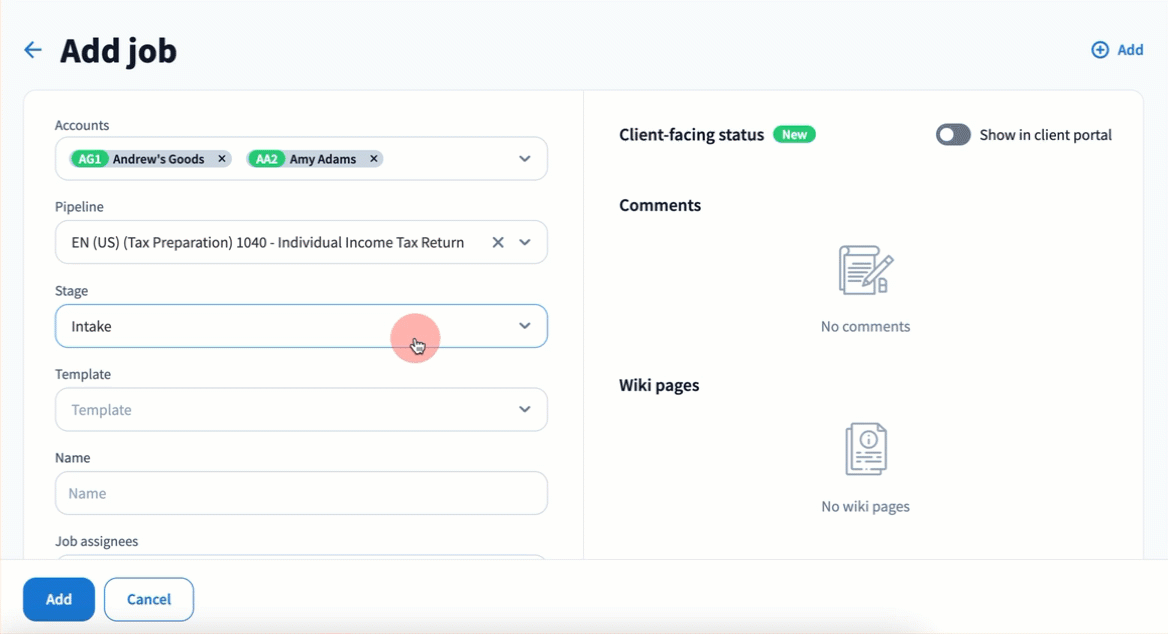This screenshot has height=634, width=1168.
Task: Remove Andrew's Goods account chip
Action: click(x=222, y=159)
